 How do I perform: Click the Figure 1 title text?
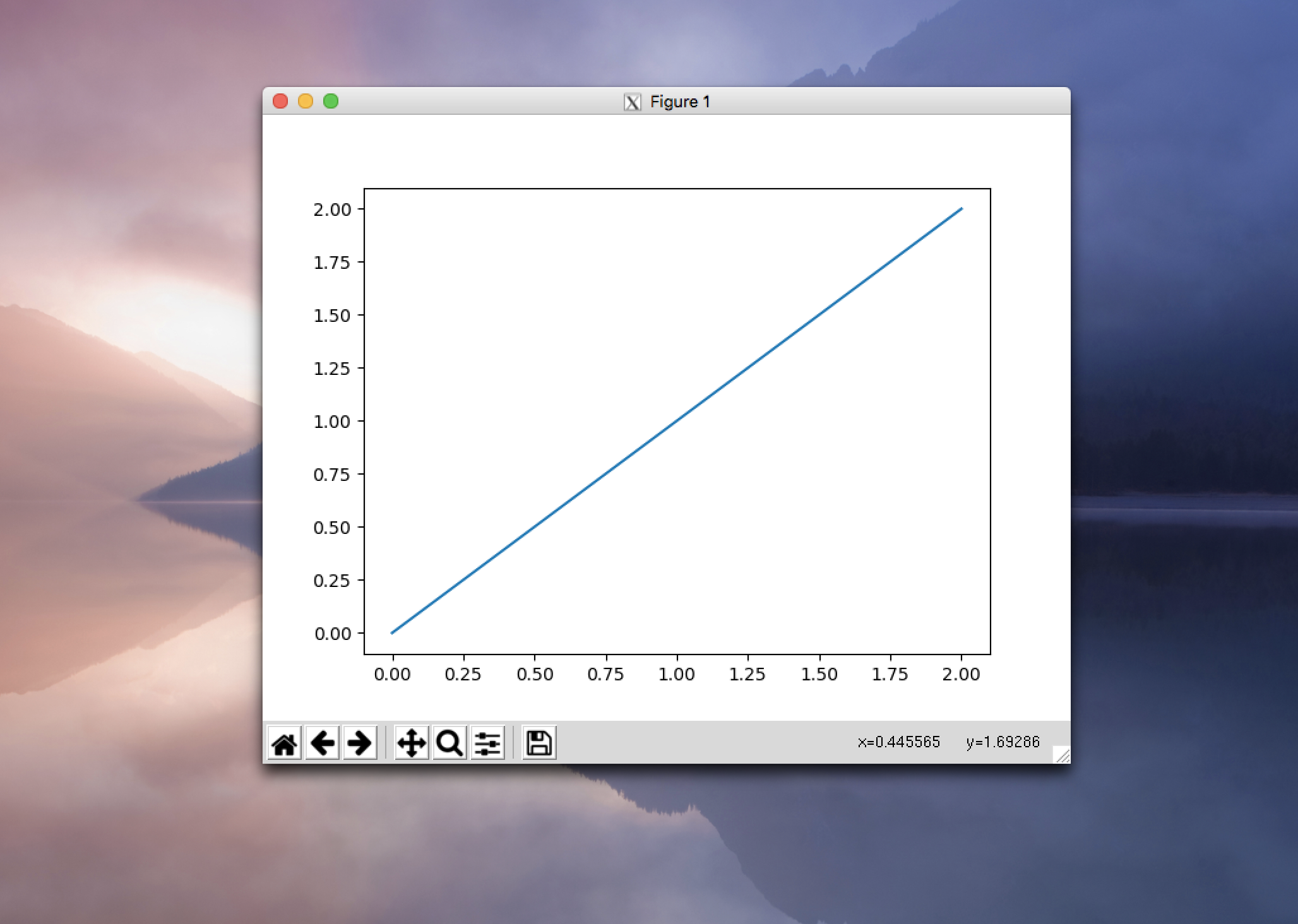point(680,102)
